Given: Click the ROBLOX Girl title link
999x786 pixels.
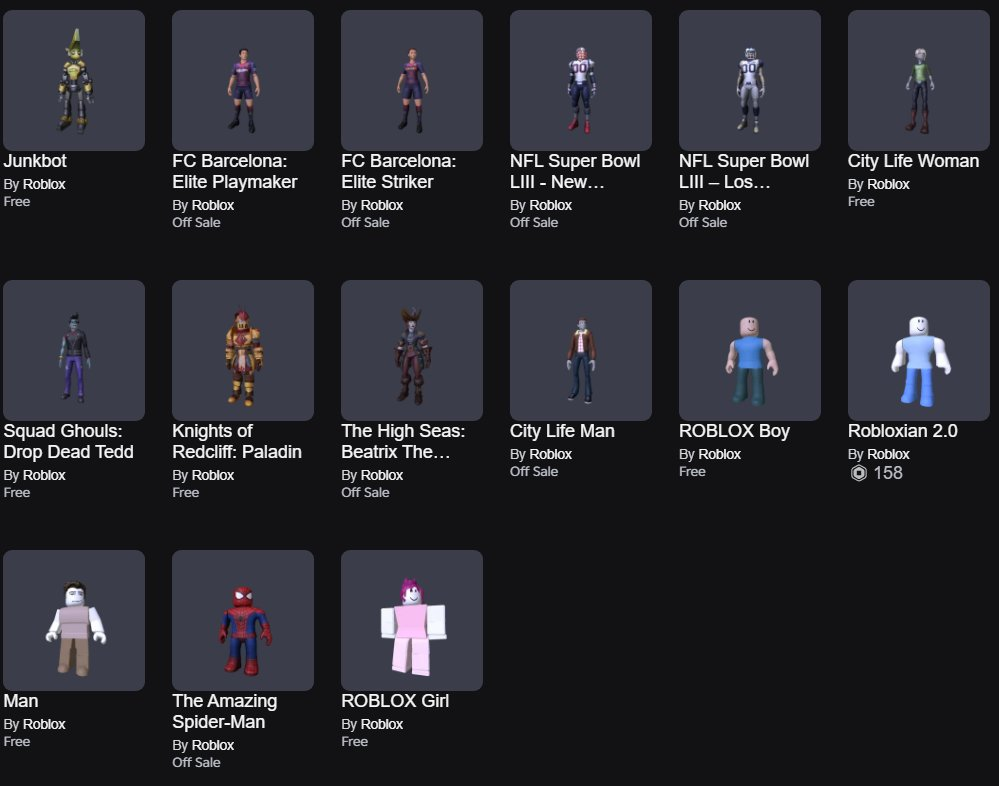Looking at the screenshot, I should pos(395,701).
